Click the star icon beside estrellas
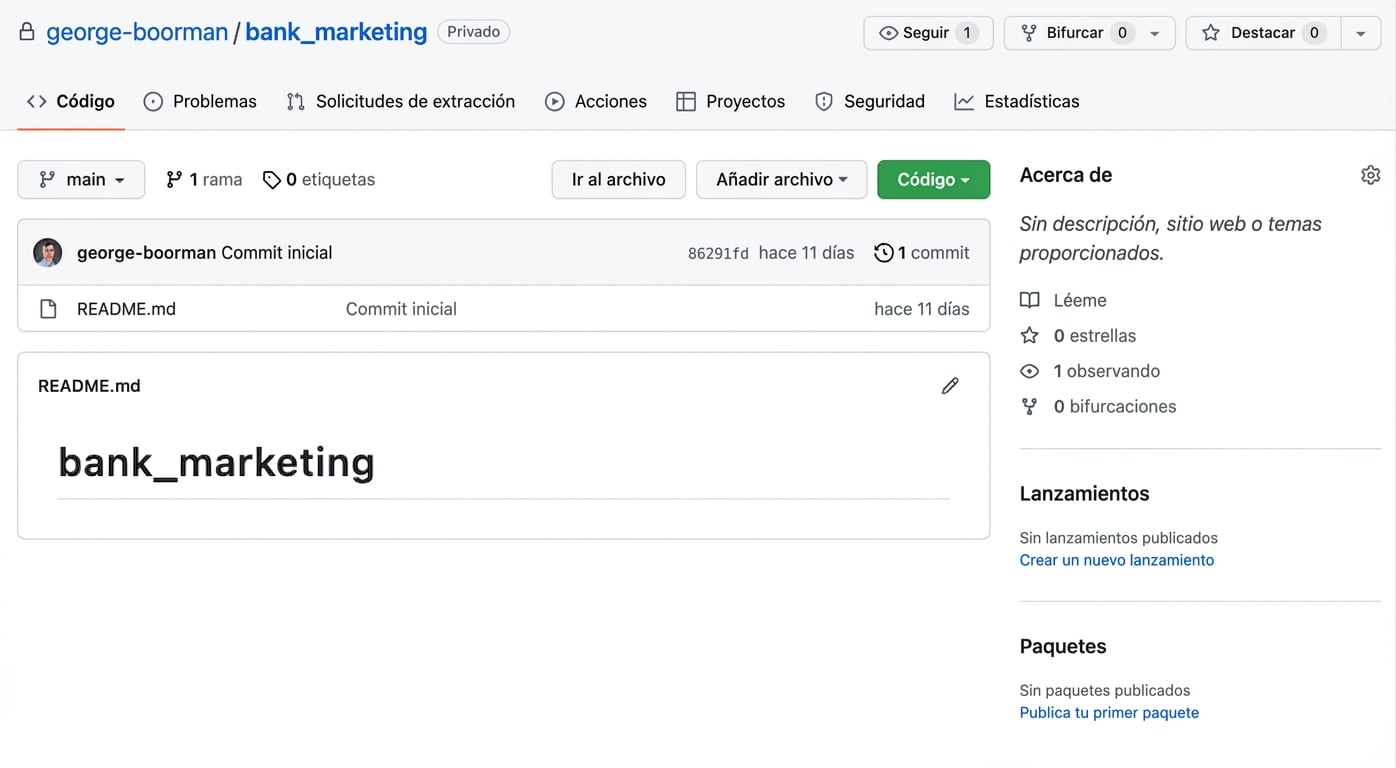 [1029, 336]
